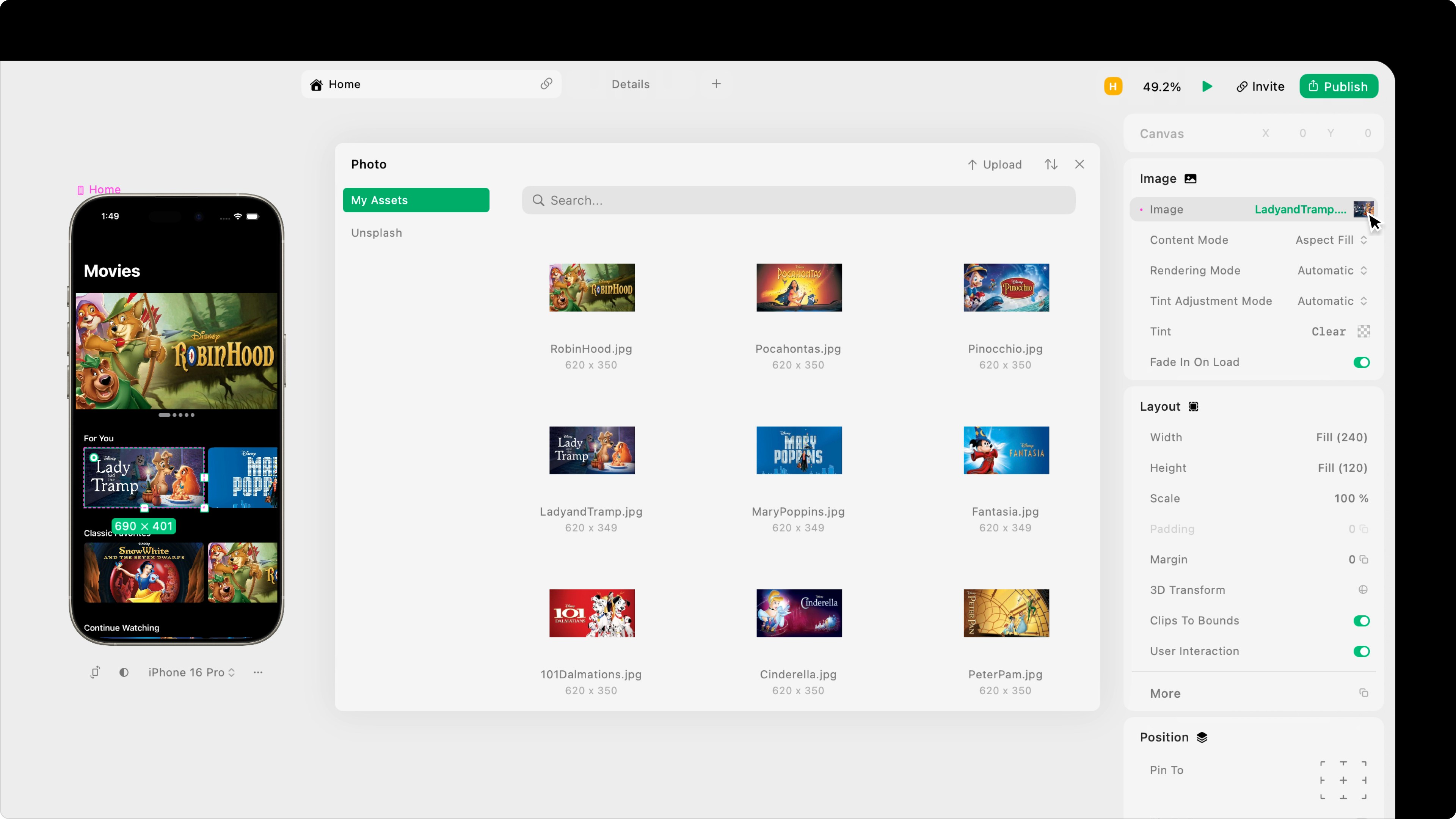Image resolution: width=1456 pixels, height=819 pixels.
Task: Click the 3D Transform globe icon
Action: [1363, 590]
